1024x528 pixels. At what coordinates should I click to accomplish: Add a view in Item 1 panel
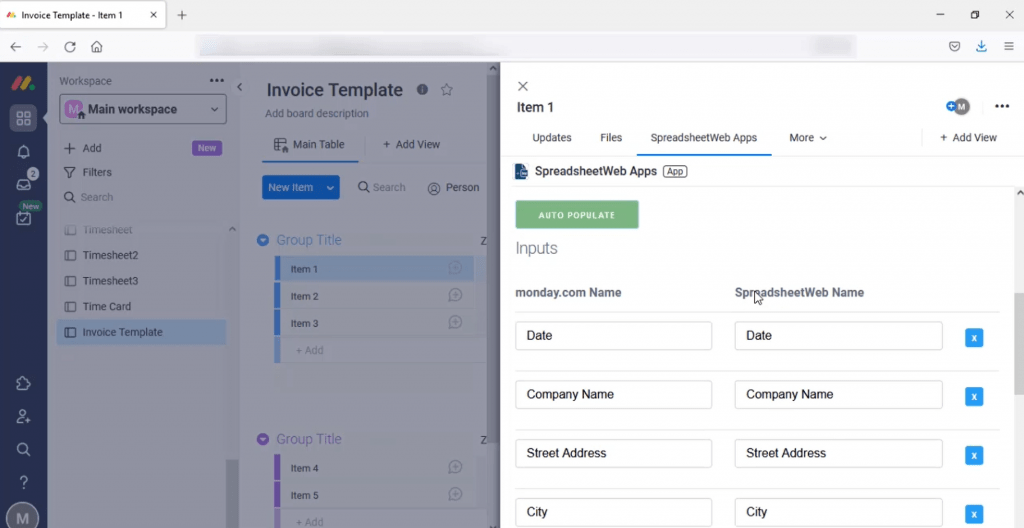(x=968, y=138)
